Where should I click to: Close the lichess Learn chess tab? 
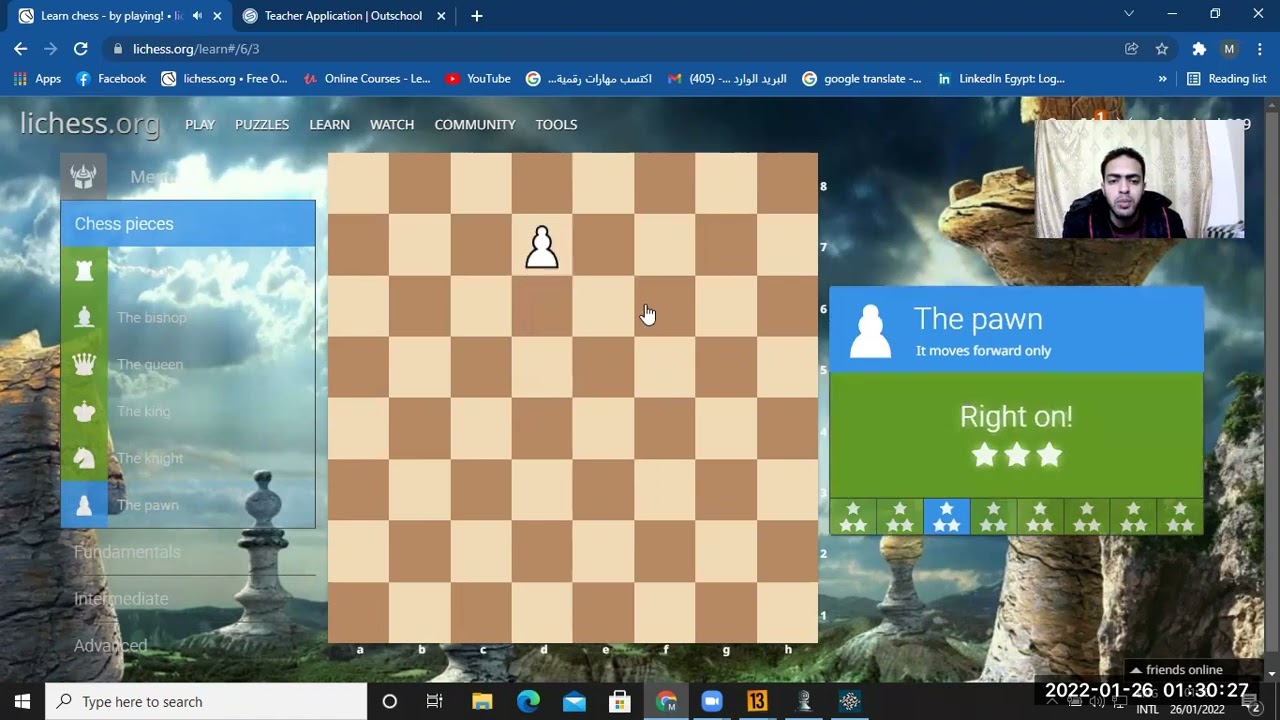pos(217,16)
